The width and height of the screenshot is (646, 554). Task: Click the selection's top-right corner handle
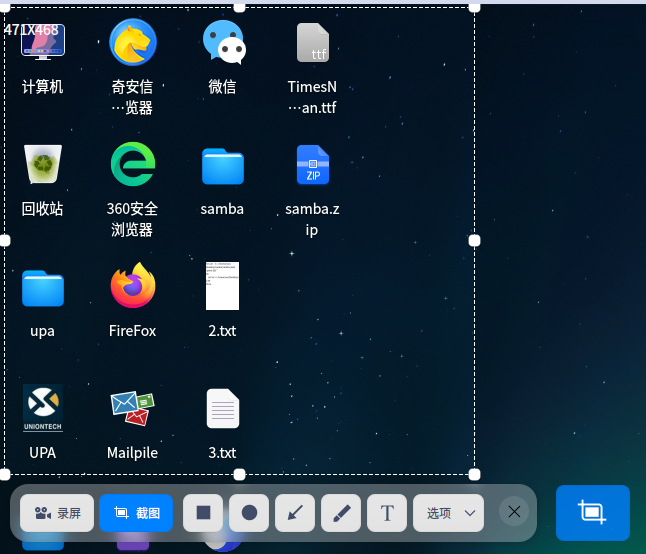475,7
